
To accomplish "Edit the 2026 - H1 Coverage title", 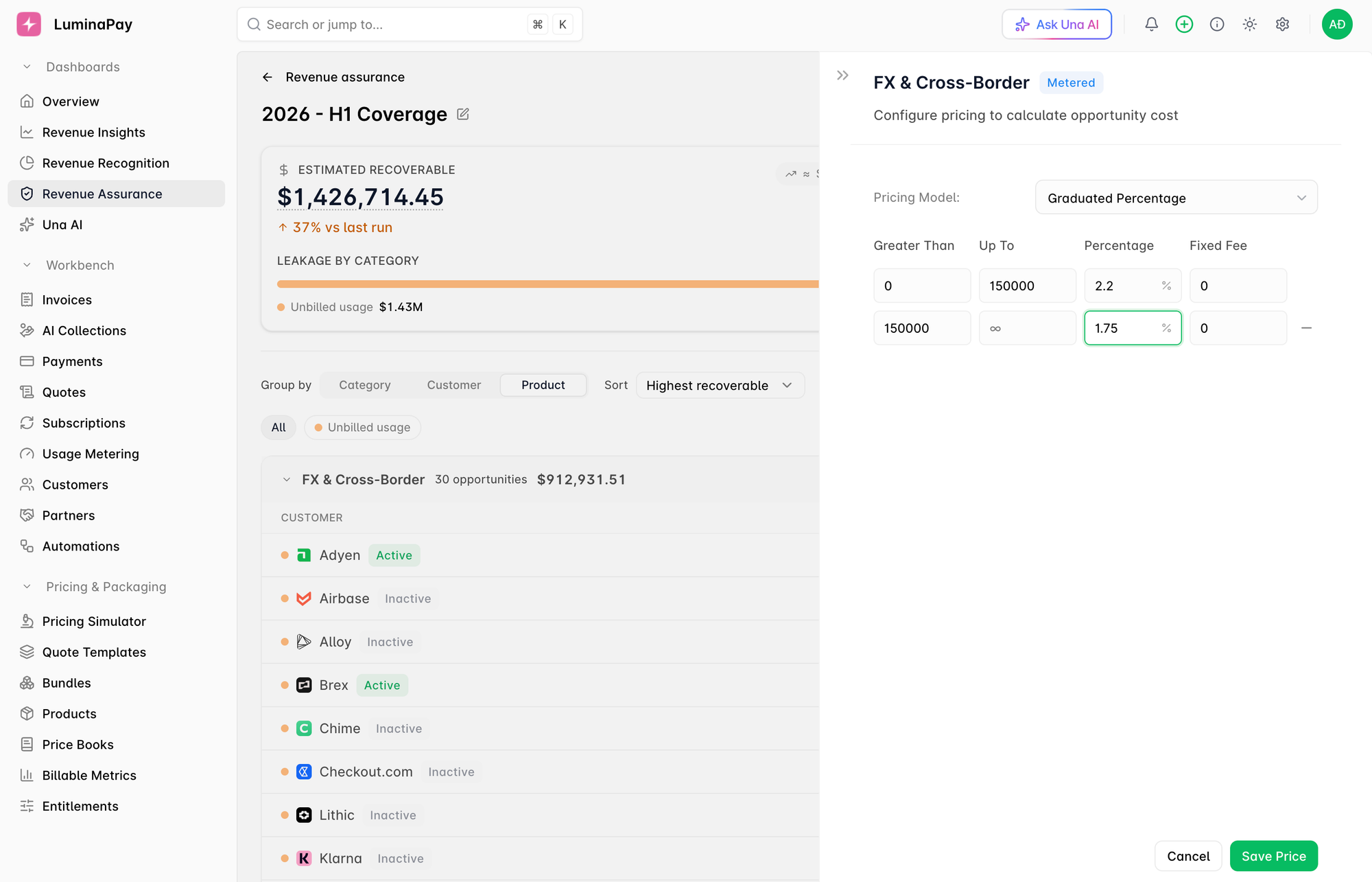I will click(x=463, y=114).
